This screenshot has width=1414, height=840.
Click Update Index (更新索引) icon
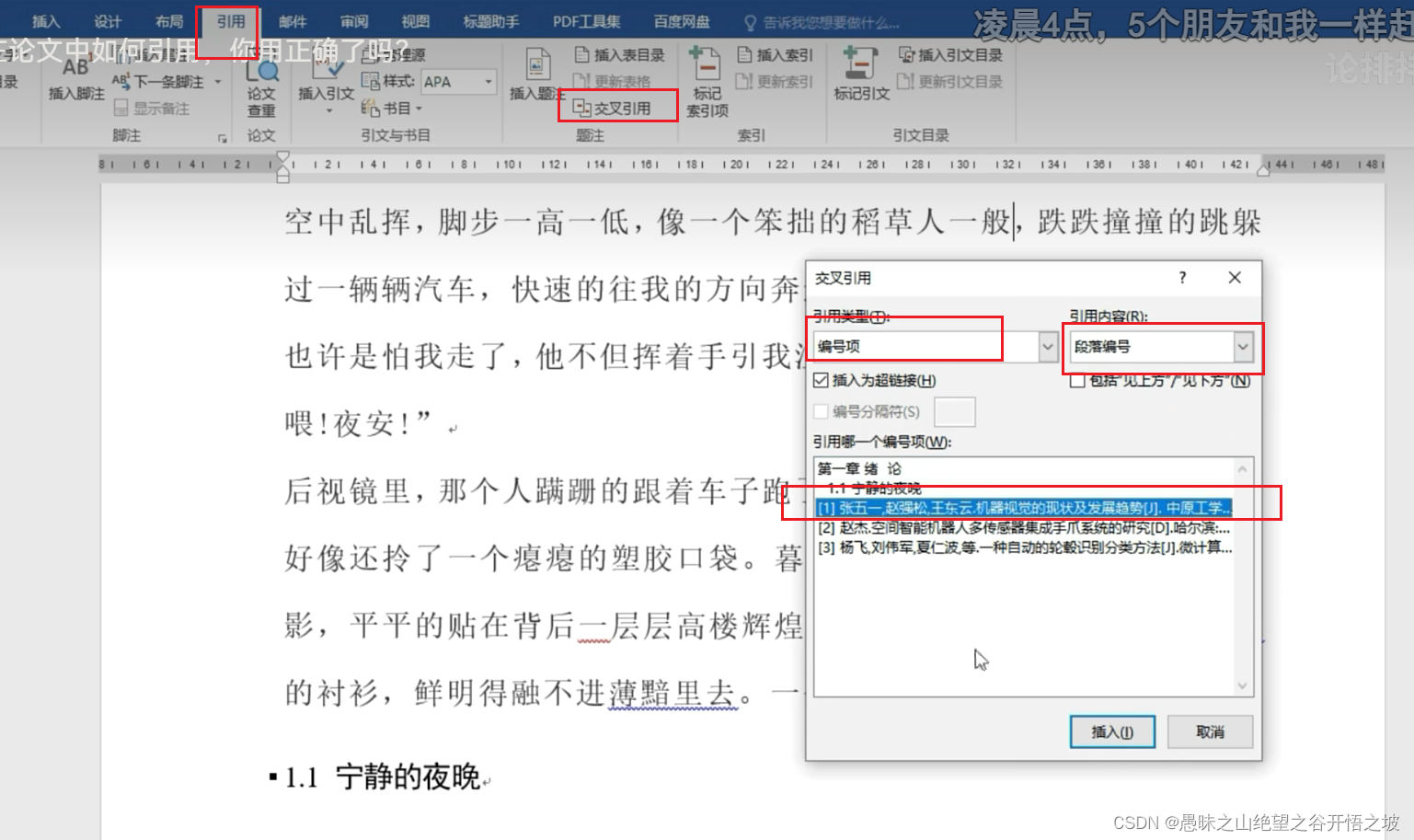click(x=775, y=82)
